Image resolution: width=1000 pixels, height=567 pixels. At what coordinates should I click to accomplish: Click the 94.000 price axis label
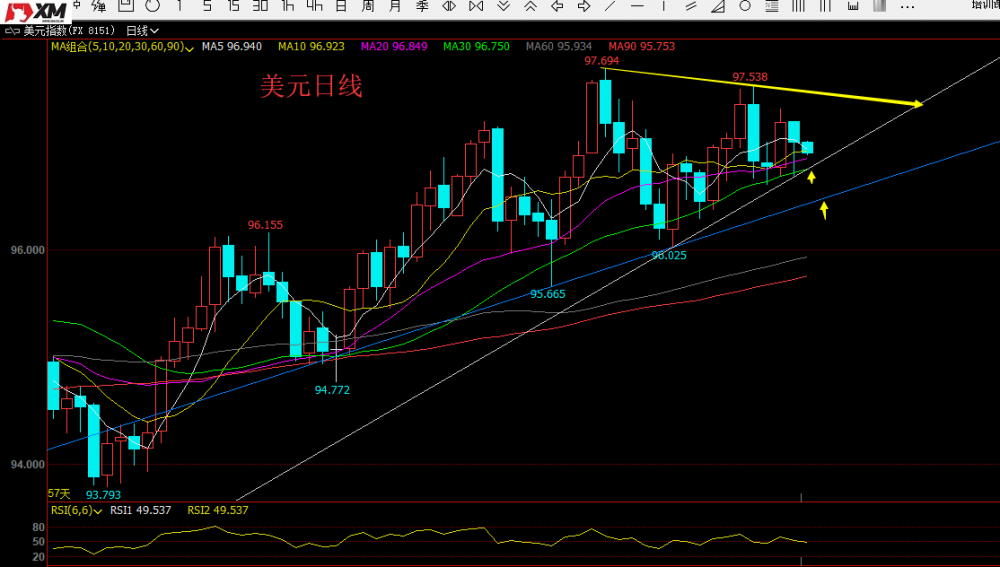pos(27,465)
